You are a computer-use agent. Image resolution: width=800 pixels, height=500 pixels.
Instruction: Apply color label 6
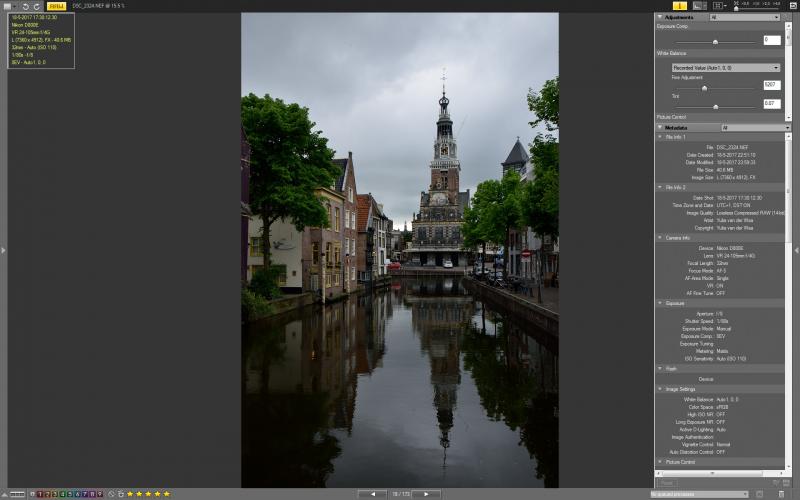(x=77, y=494)
